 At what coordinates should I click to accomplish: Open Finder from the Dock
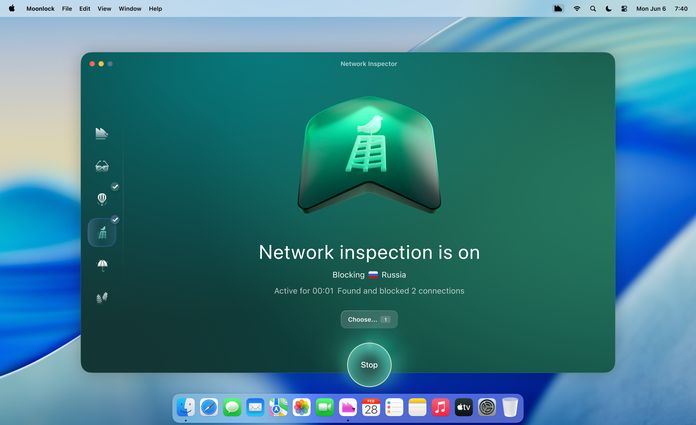tap(186, 407)
